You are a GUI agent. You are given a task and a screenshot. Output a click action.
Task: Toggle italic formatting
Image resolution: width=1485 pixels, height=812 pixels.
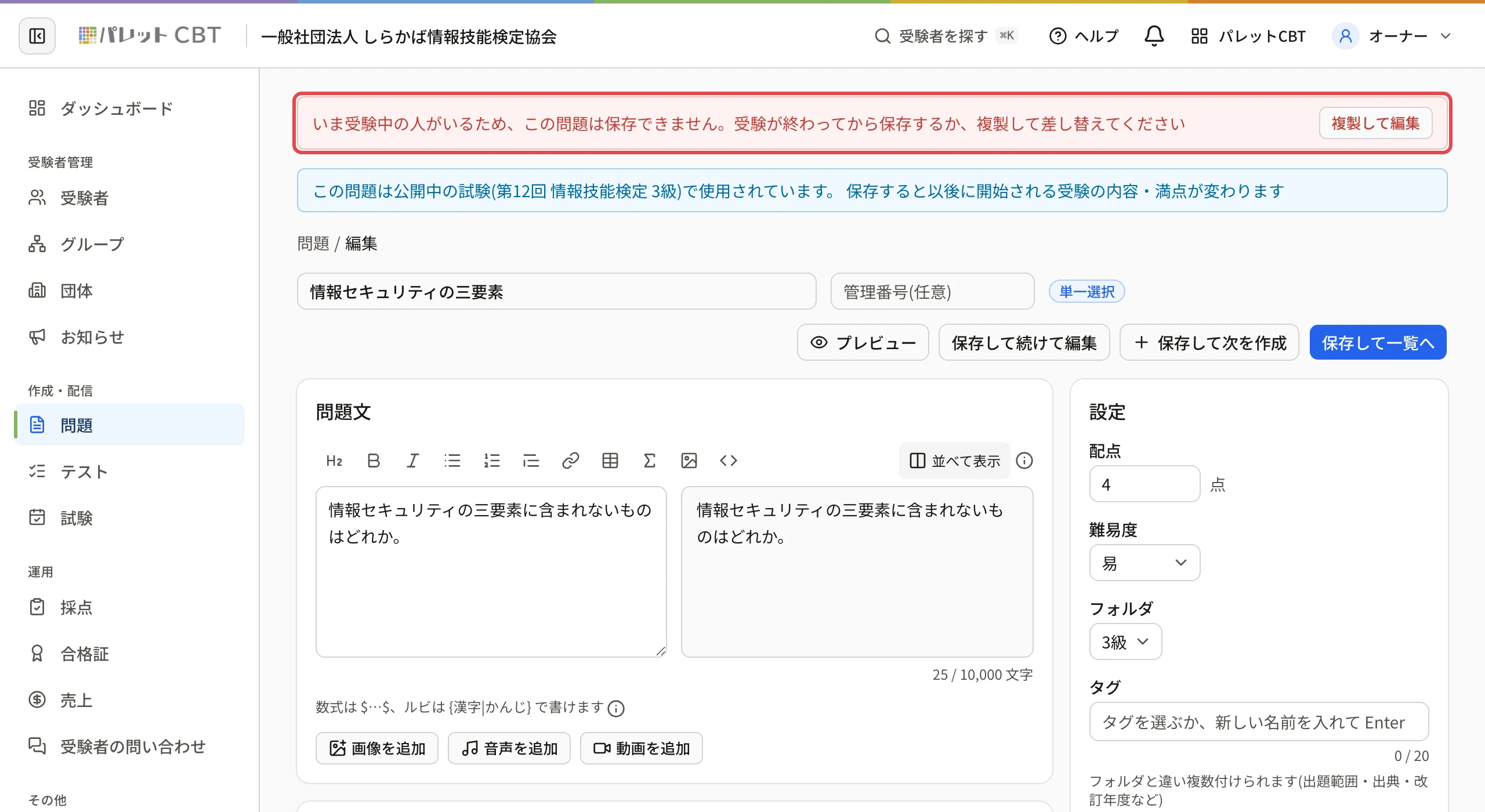pos(412,461)
